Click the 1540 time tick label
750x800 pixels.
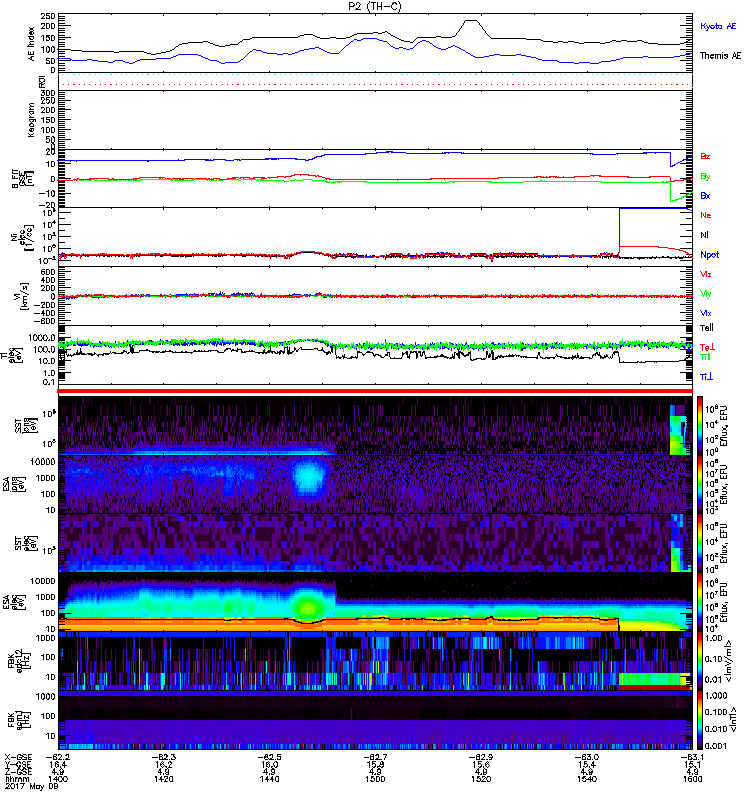pos(587,779)
